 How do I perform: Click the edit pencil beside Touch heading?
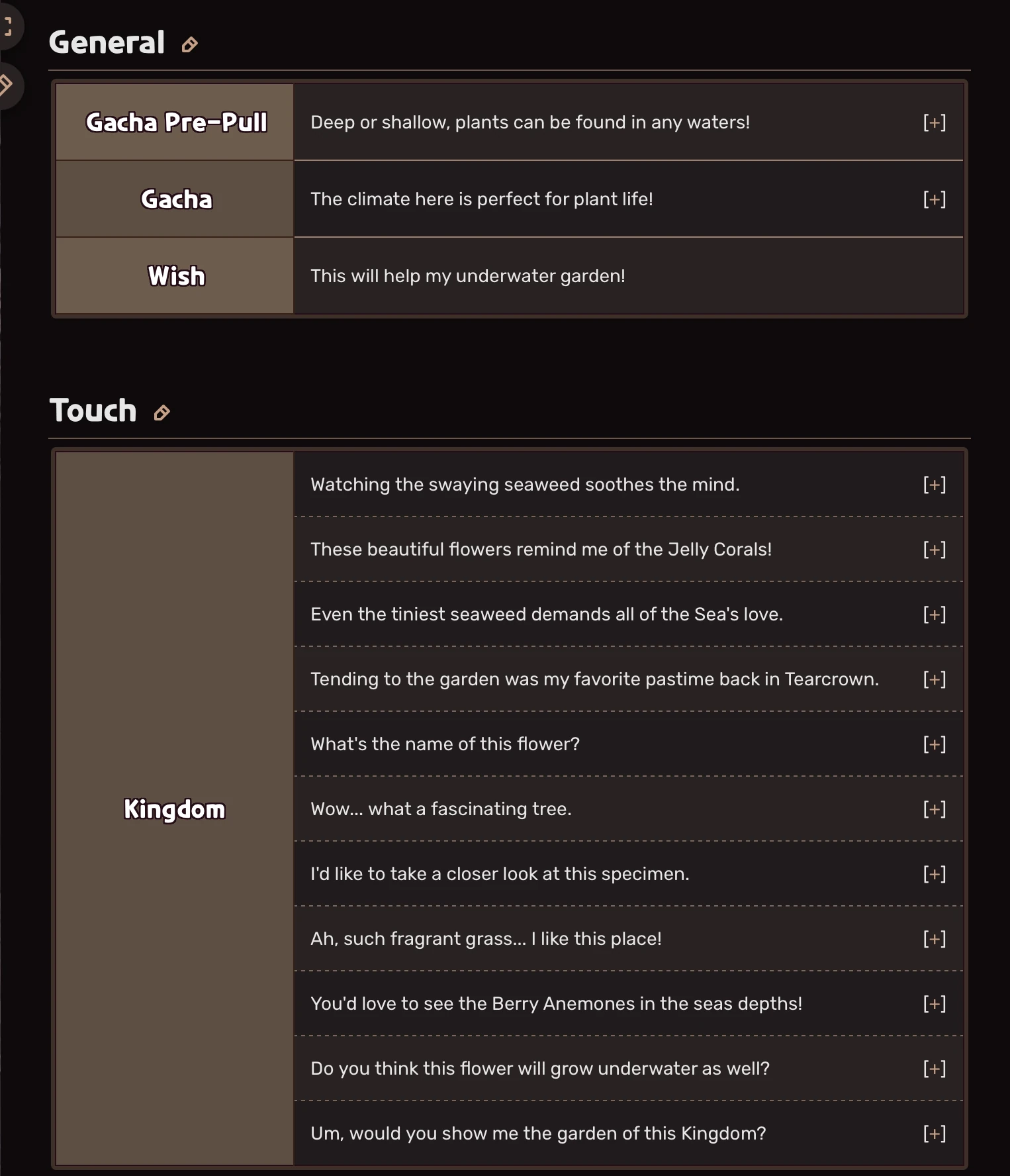click(161, 413)
